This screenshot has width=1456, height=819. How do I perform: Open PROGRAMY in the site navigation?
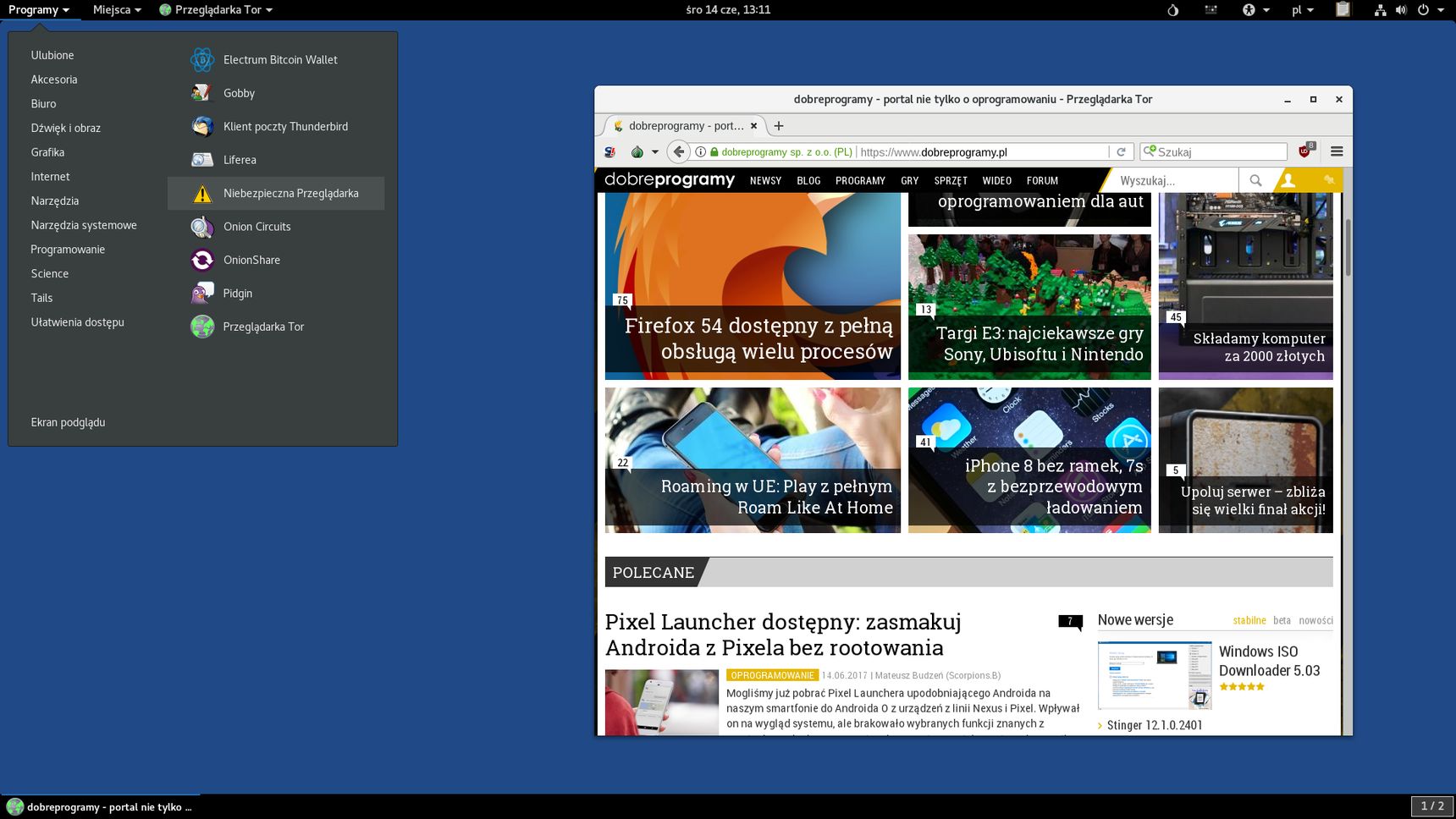click(x=860, y=181)
